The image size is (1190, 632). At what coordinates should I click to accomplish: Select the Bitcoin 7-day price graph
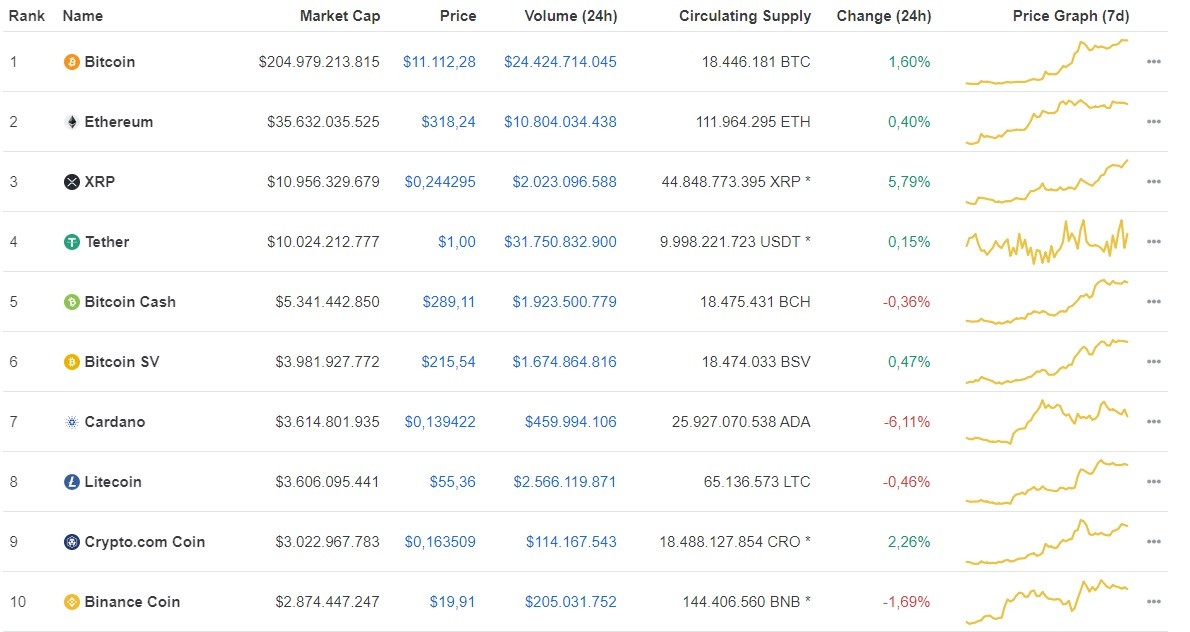(x=1048, y=61)
